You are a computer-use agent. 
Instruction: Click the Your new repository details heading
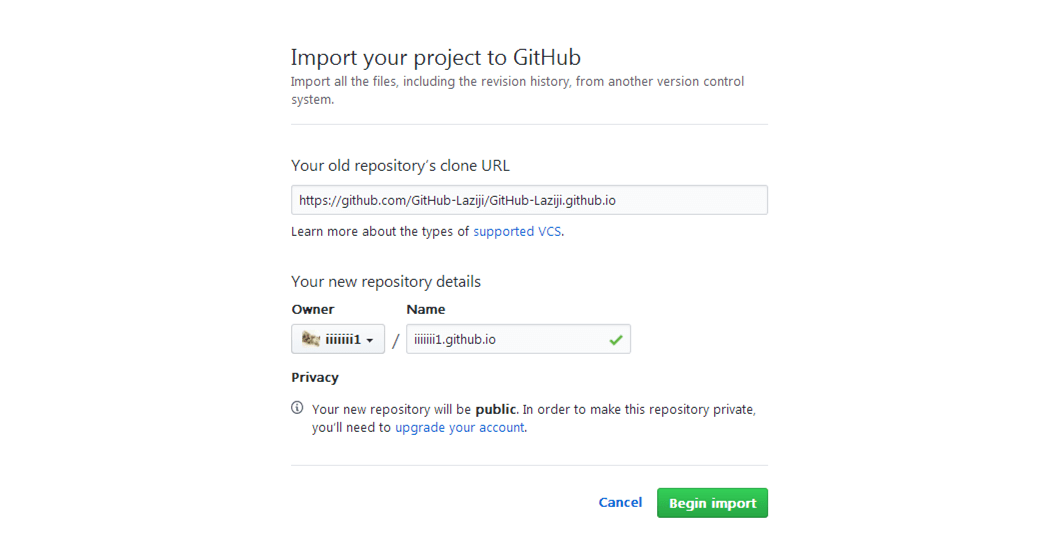[x=386, y=282]
